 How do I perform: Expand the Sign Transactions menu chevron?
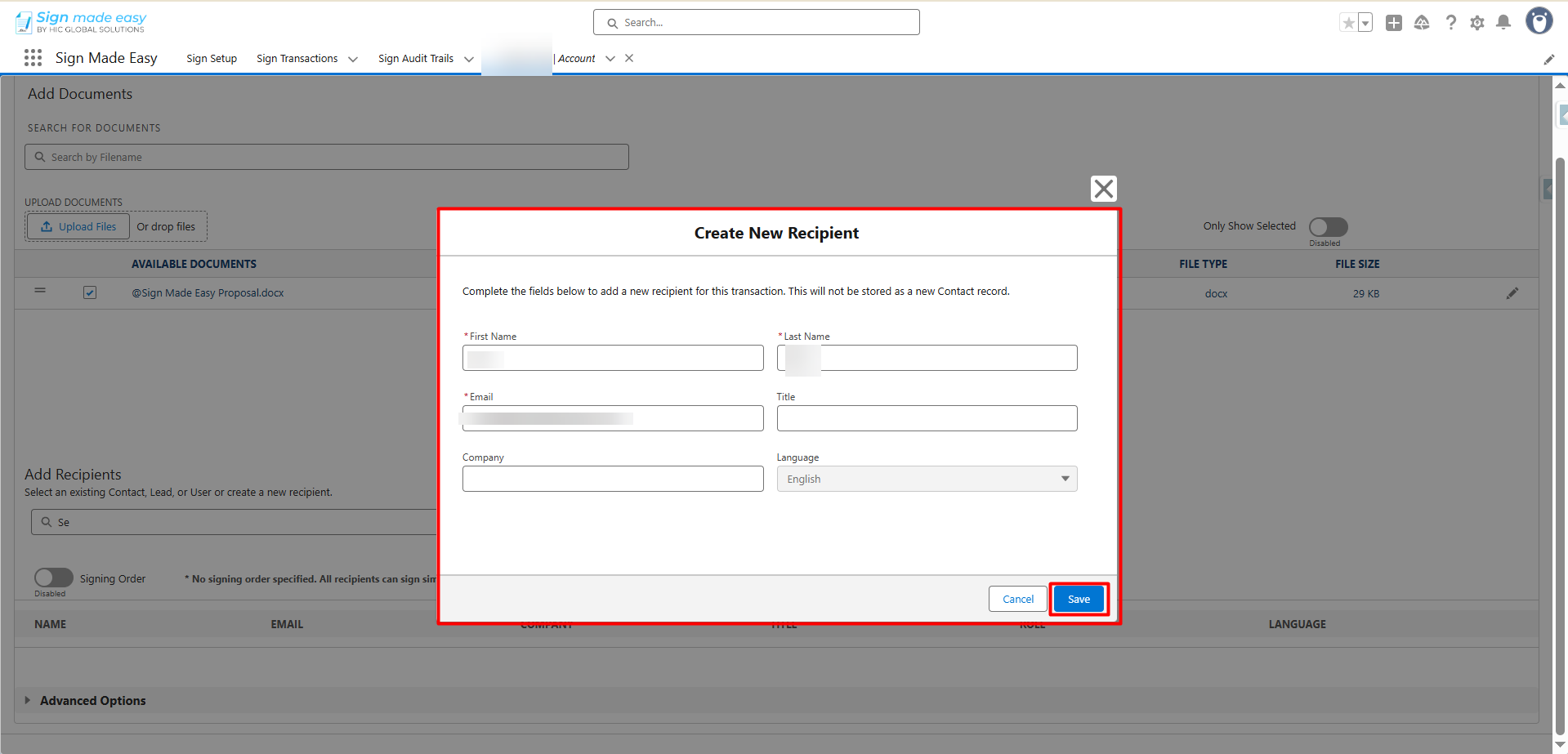pos(353,59)
